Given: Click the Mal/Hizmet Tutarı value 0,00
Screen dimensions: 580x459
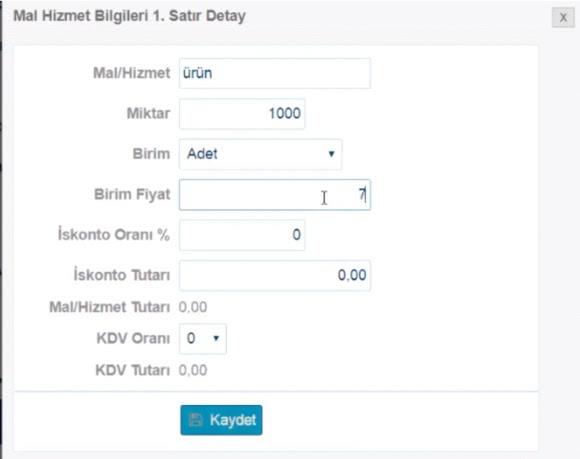Looking at the screenshot, I should point(193,307).
